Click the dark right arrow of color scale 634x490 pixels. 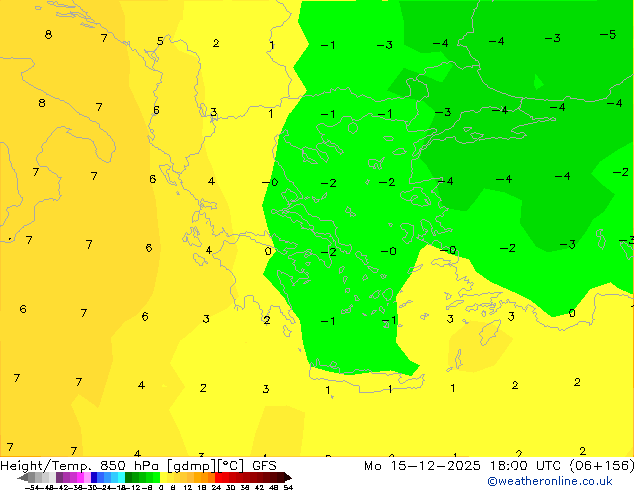pos(287,477)
